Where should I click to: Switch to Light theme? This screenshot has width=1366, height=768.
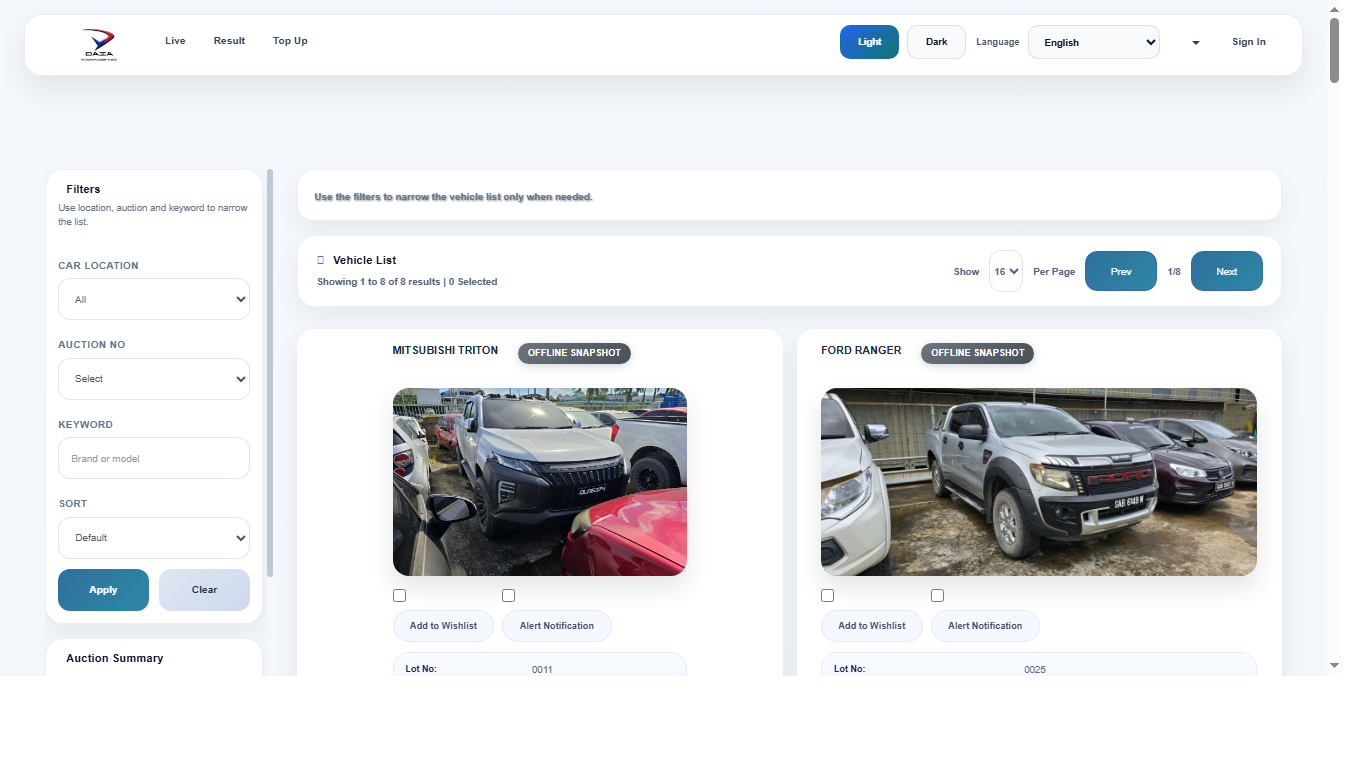(x=869, y=42)
